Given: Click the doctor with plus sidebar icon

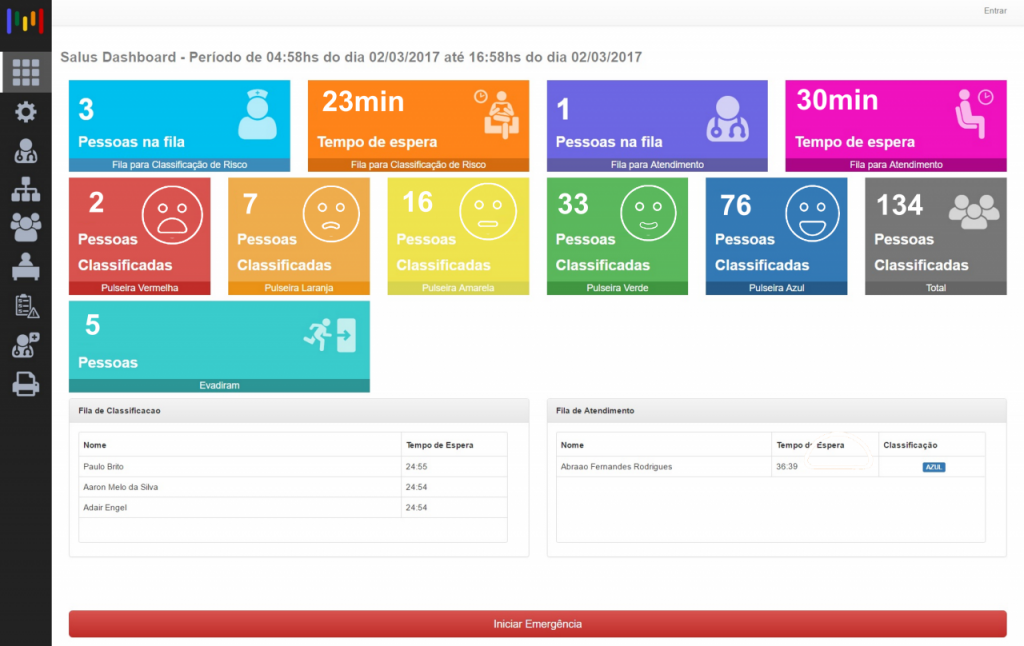Looking at the screenshot, I should pos(25,345).
